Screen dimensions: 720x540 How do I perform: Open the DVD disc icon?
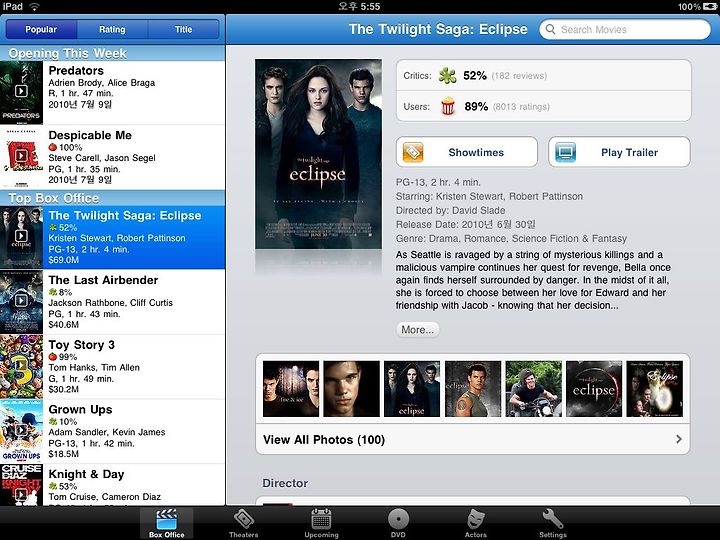click(x=398, y=519)
